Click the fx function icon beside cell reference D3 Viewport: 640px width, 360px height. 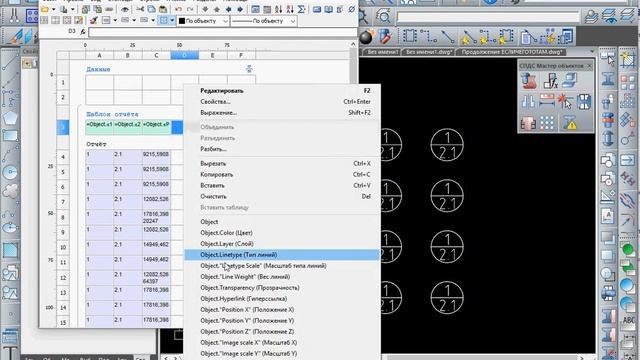tap(83, 31)
